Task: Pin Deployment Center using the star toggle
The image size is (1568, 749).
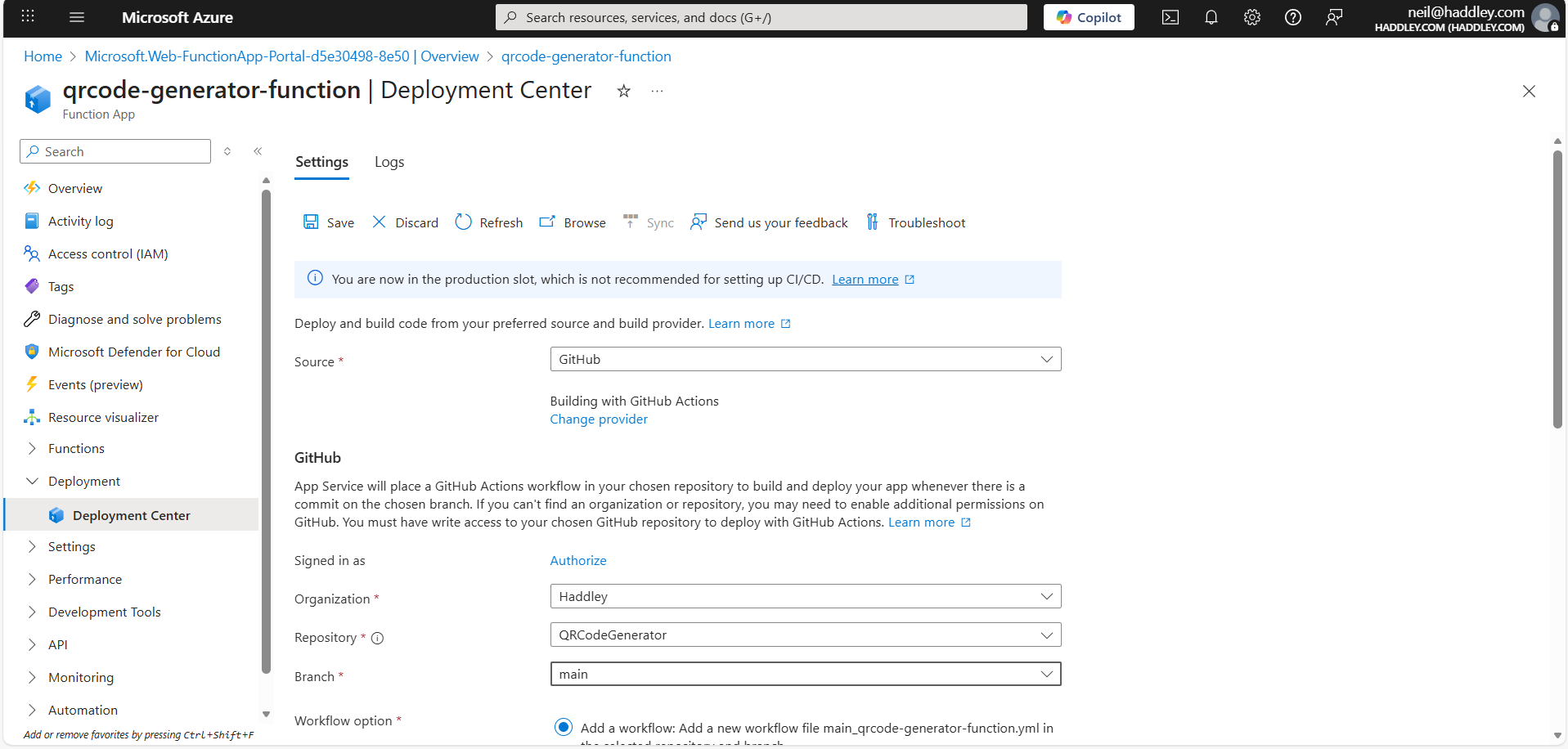Action: (x=624, y=91)
